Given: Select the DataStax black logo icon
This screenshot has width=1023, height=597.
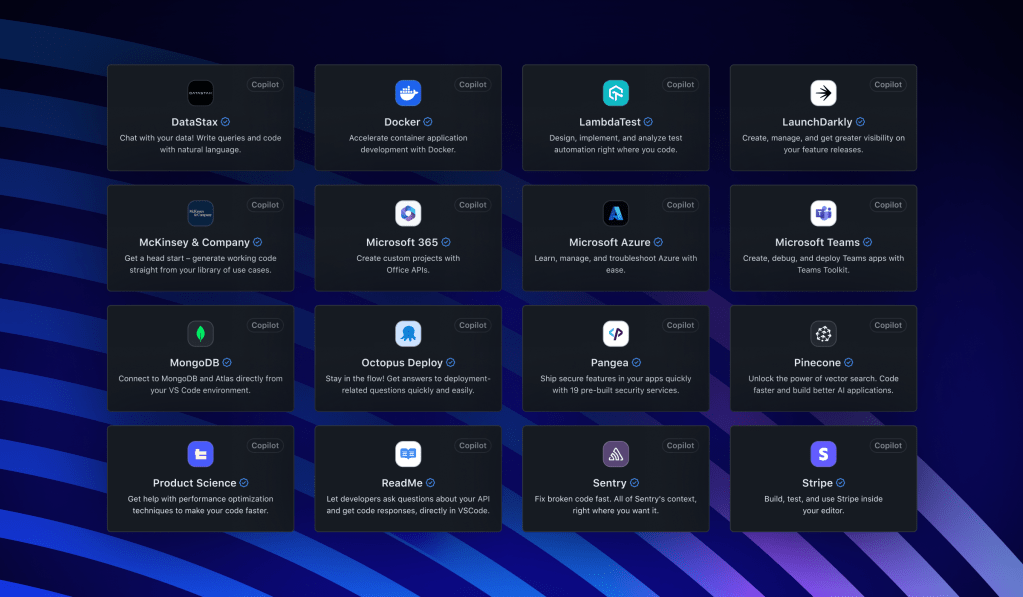Looking at the screenshot, I should click(x=200, y=93).
